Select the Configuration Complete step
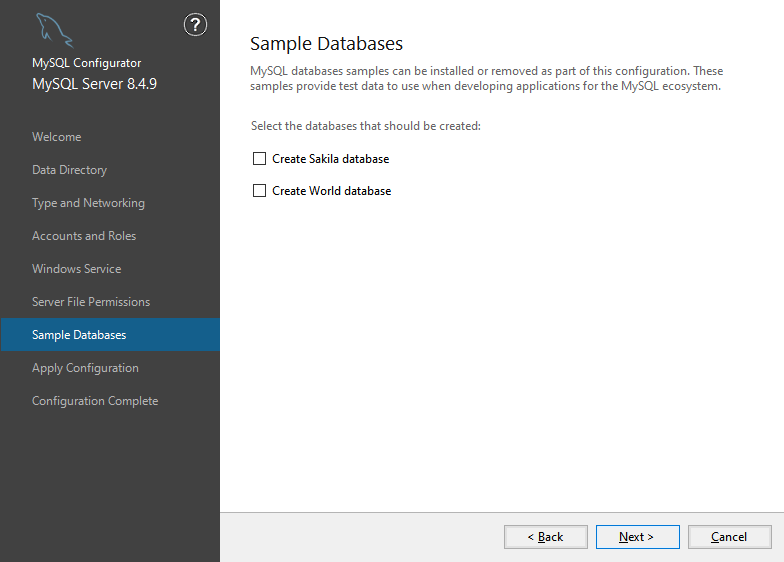This screenshot has height=562, width=784. click(95, 401)
